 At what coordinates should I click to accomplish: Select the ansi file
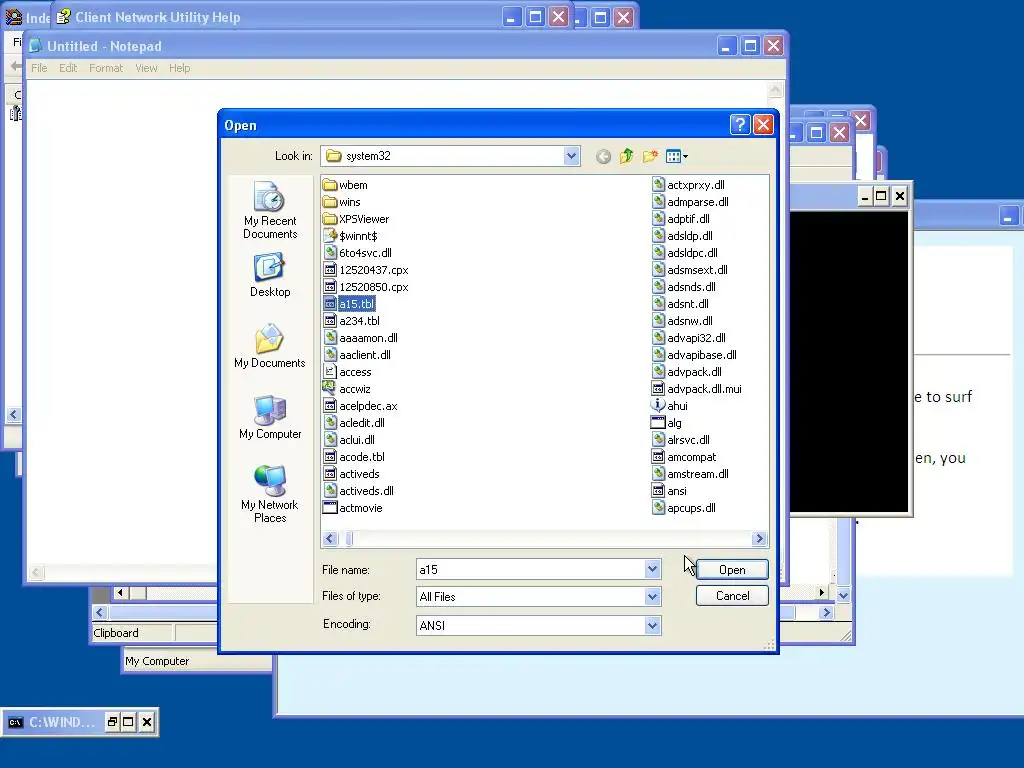(669, 490)
